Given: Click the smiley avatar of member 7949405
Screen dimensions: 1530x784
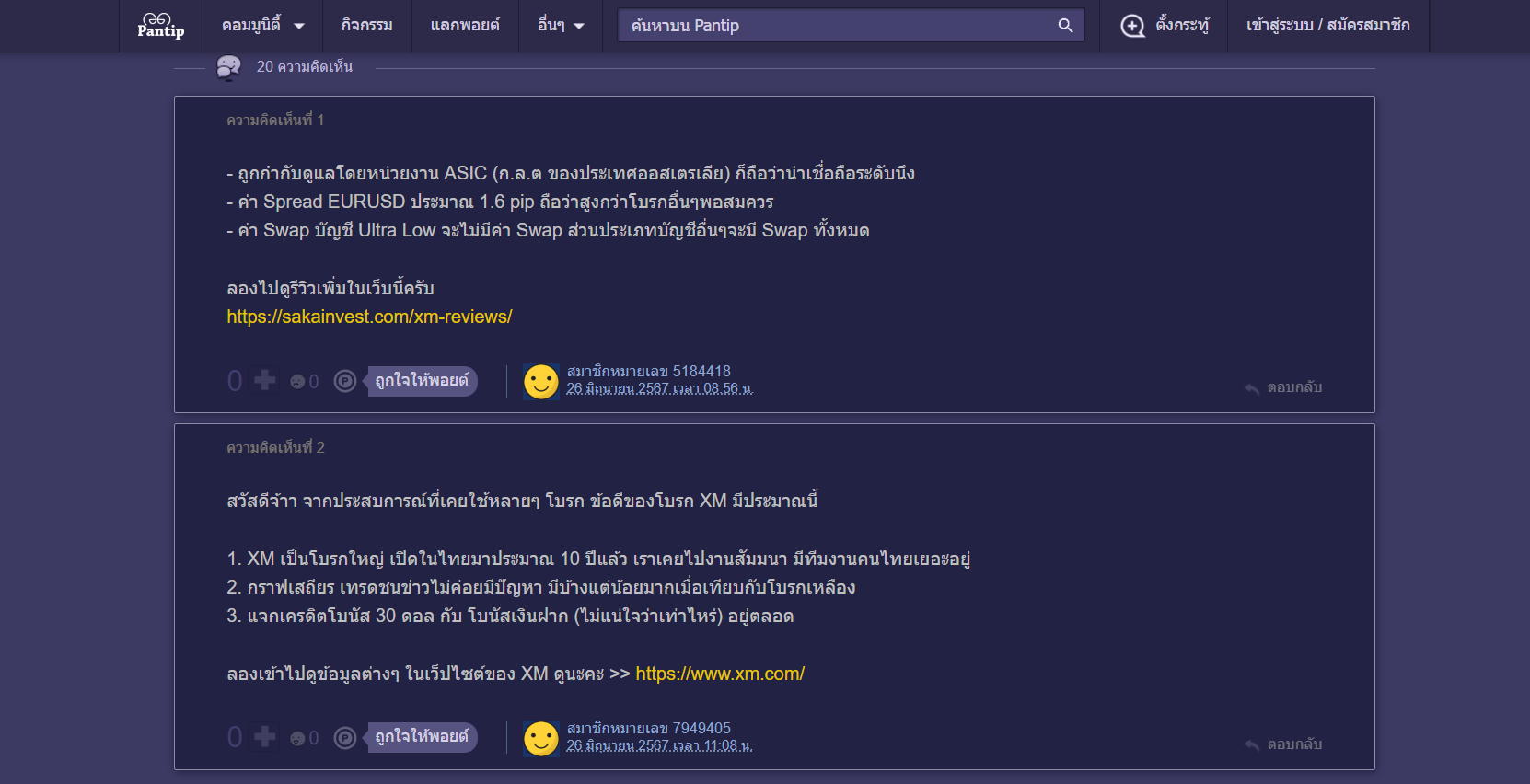Looking at the screenshot, I should [541, 738].
